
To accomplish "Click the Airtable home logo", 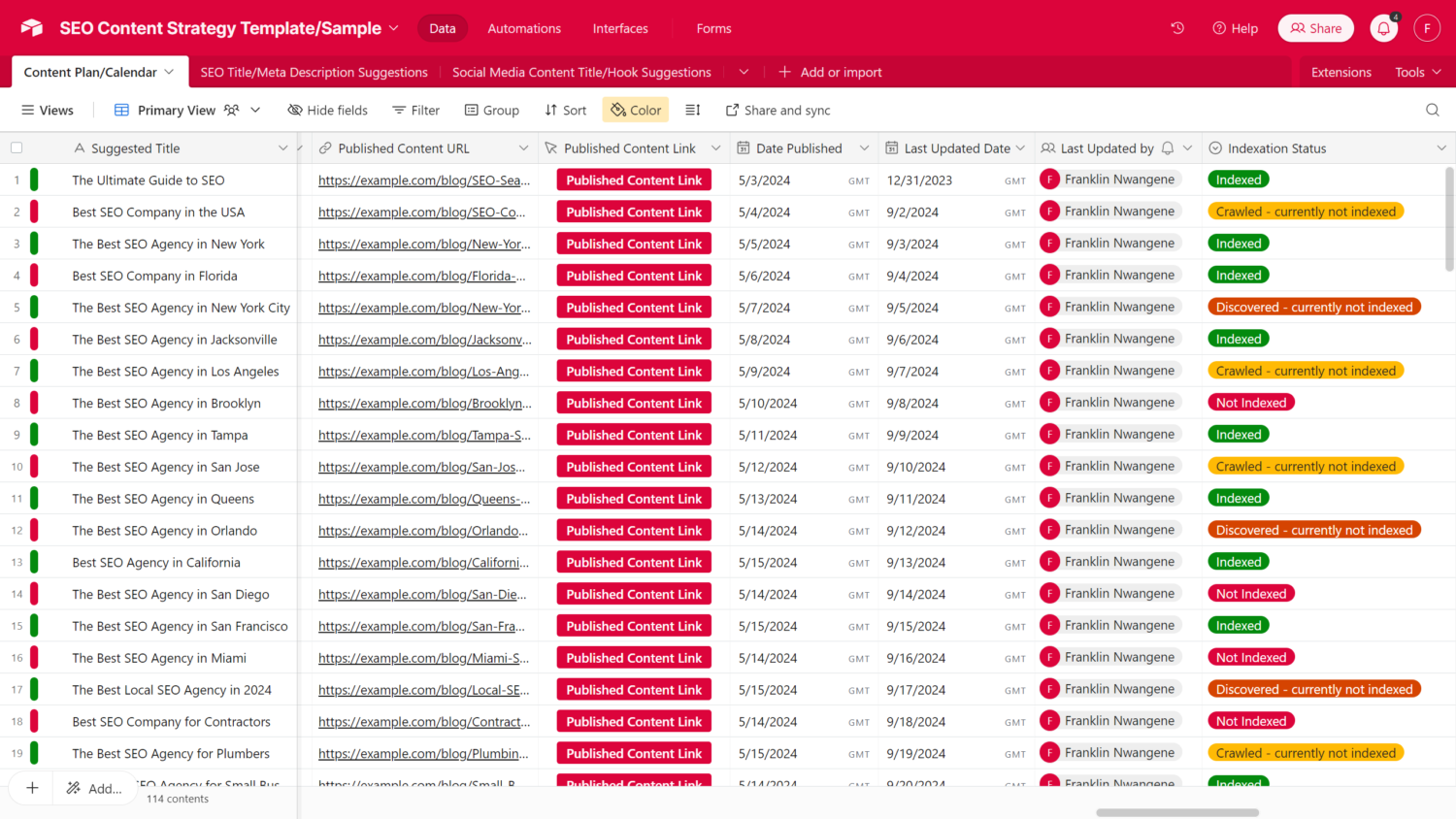I will pyautogui.click(x=32, y=28).
